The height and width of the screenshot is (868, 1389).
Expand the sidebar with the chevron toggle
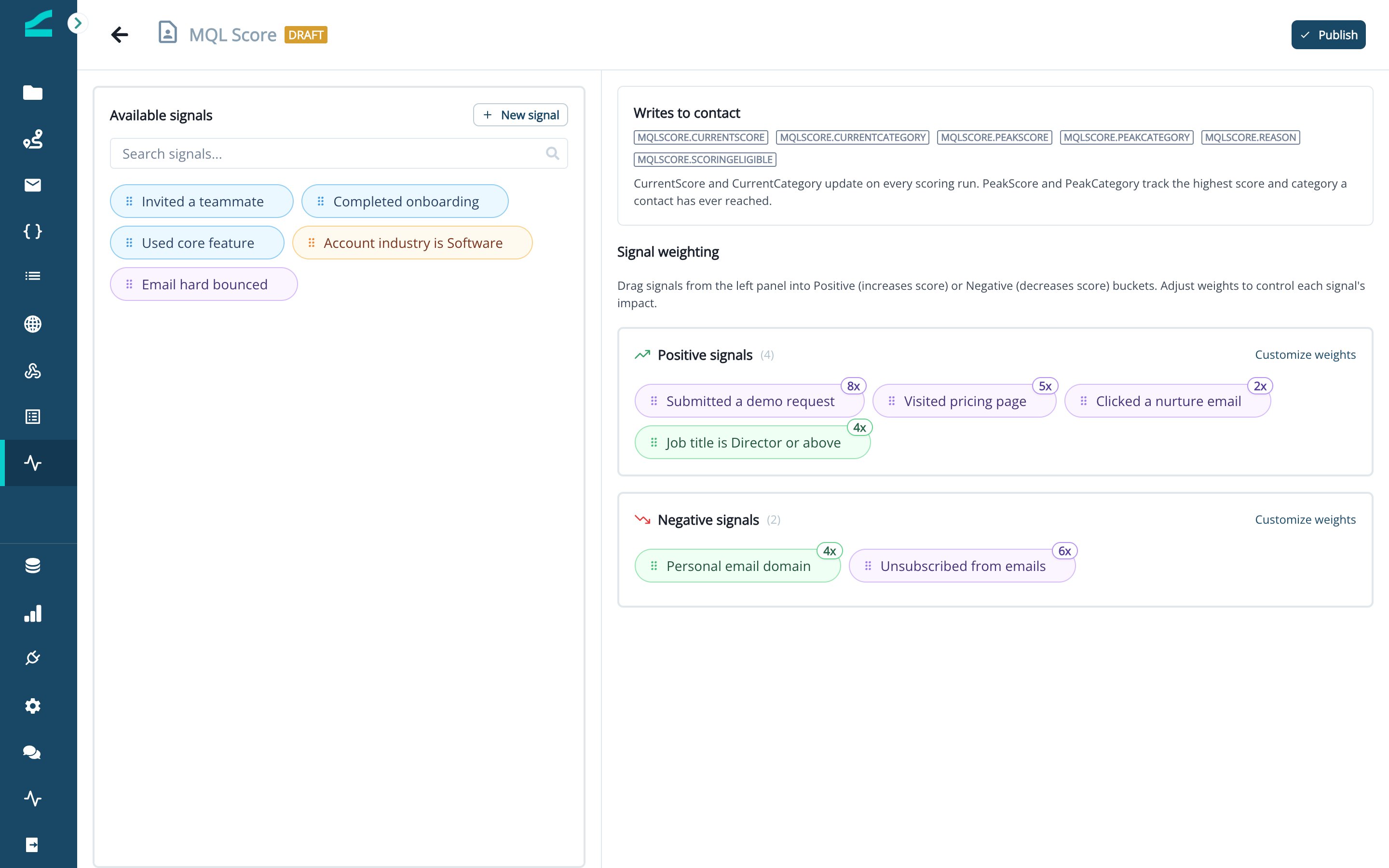point(77,23)
